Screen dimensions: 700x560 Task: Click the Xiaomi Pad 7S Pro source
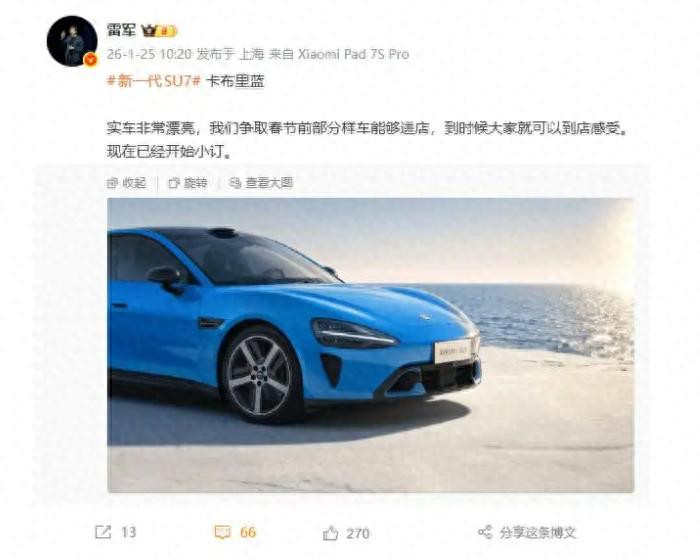click(353, 54)
